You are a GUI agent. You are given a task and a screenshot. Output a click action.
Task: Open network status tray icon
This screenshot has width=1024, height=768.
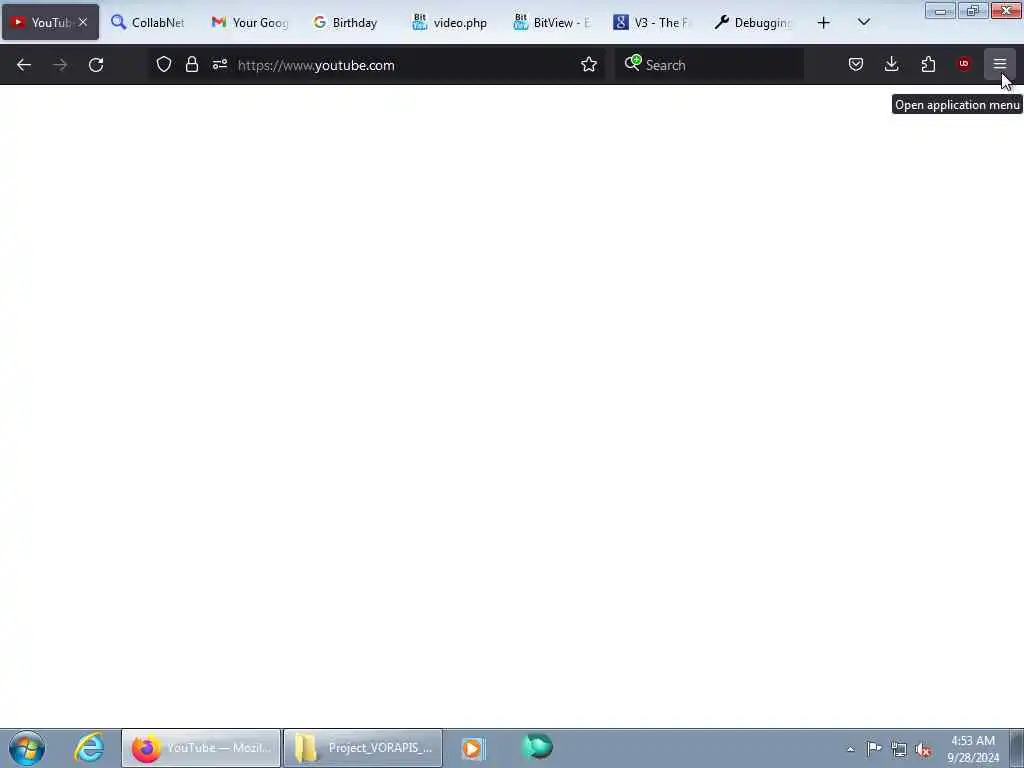[x=899, y=749]
